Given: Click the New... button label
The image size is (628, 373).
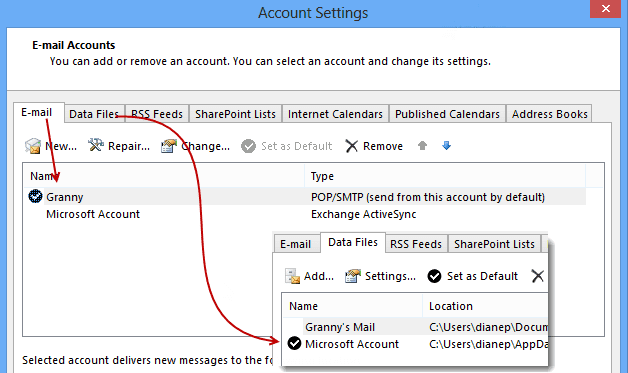Looking at the screenshot, I should click(x=61, y=146).
